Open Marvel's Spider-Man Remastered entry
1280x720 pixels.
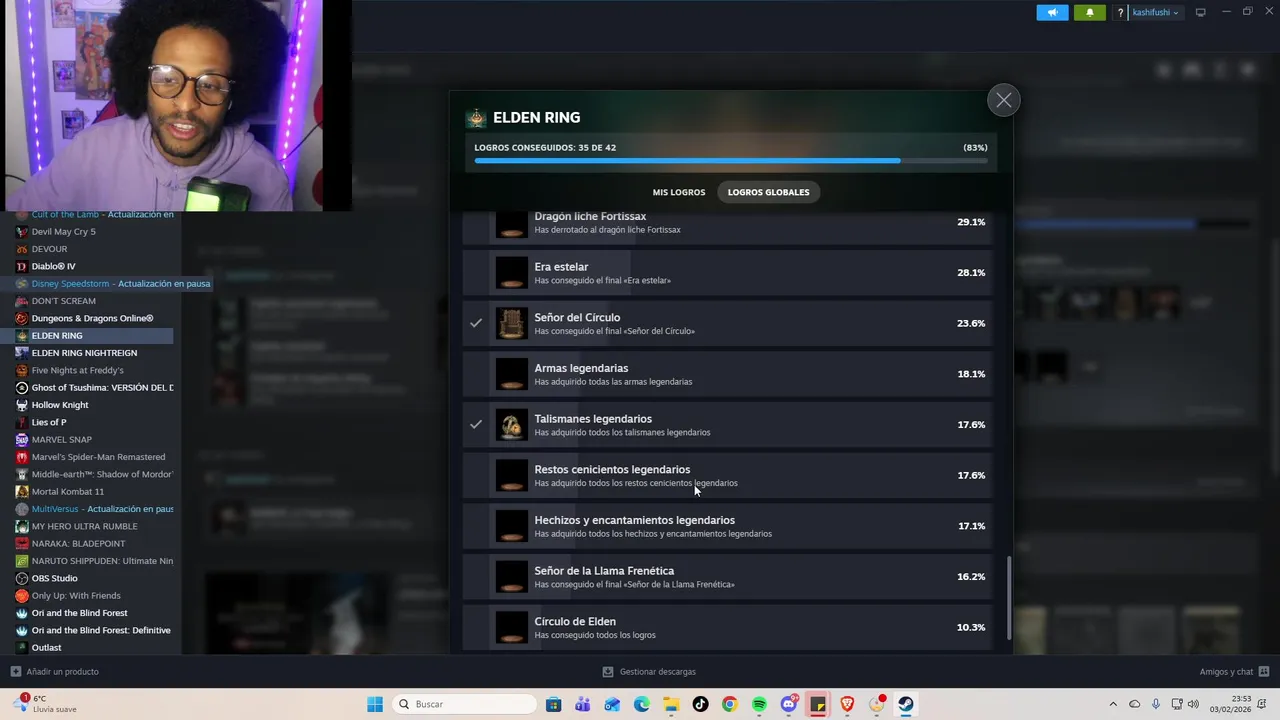pyautogui.click(x=98, y=457)
